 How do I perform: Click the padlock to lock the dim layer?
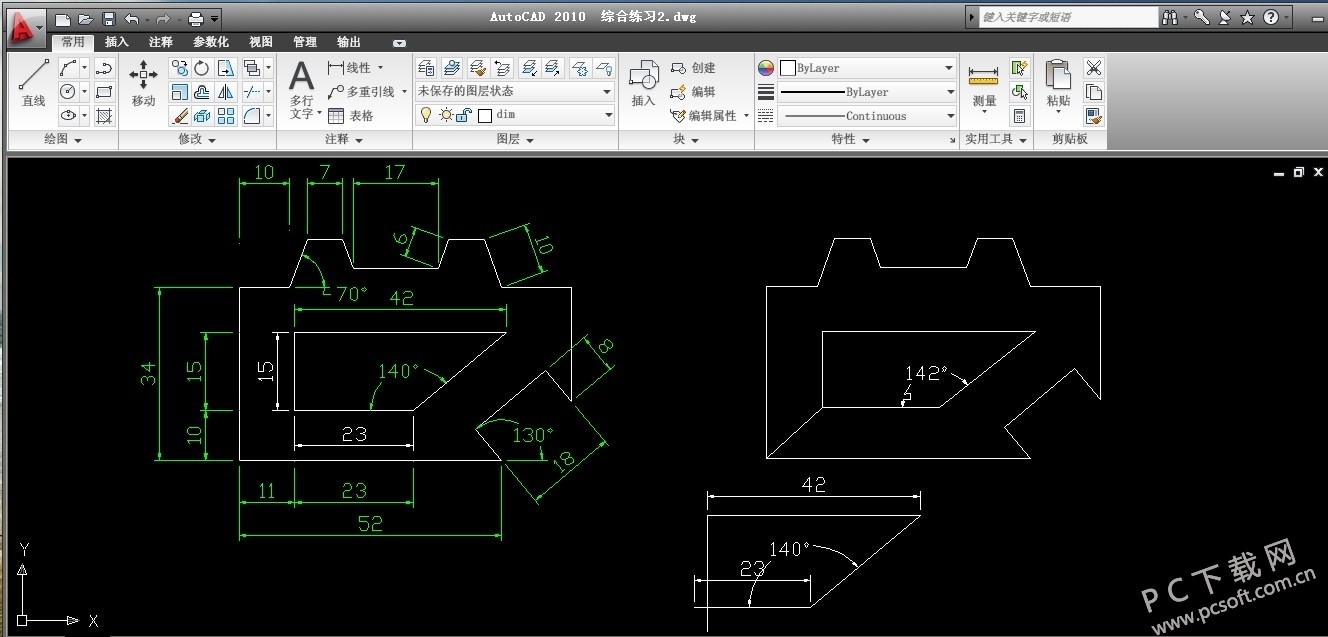(462, 114)
